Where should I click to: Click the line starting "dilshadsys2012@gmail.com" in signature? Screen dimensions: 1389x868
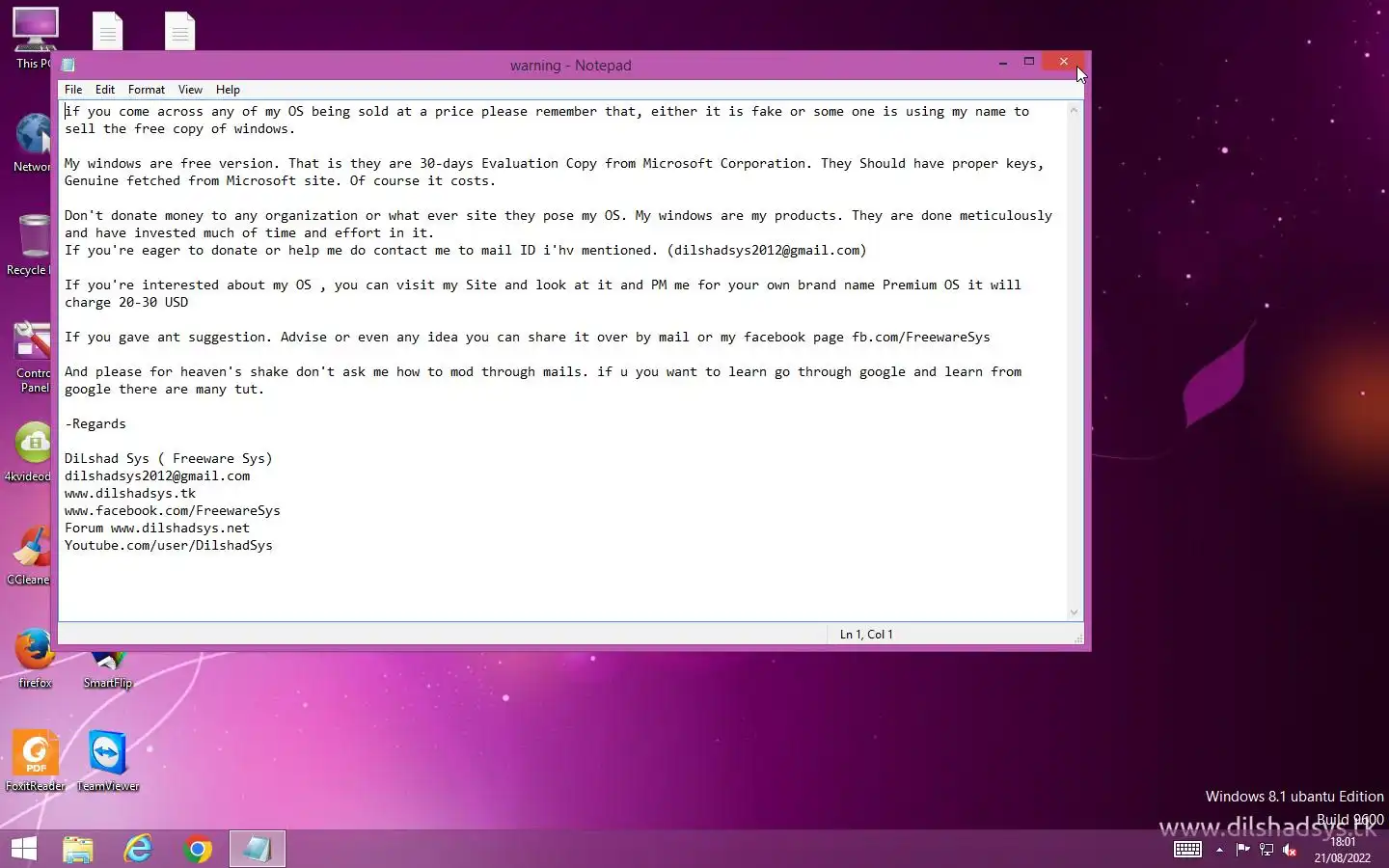pos(157,476)
